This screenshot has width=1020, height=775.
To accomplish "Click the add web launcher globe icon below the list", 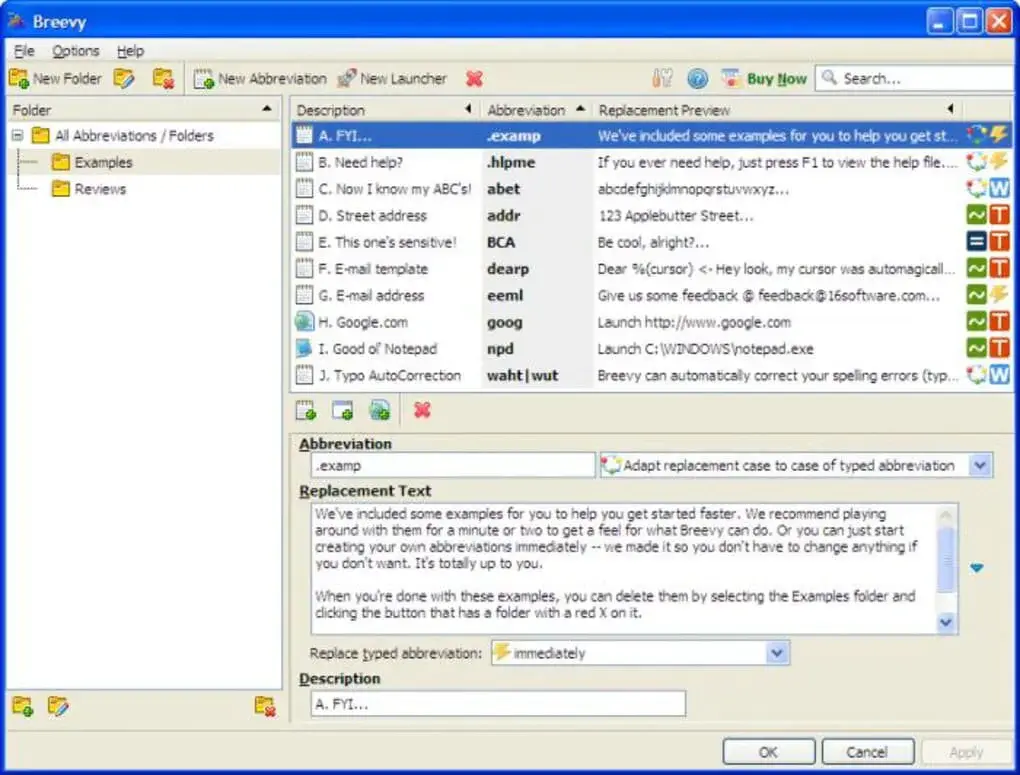I will coord(380,410).
